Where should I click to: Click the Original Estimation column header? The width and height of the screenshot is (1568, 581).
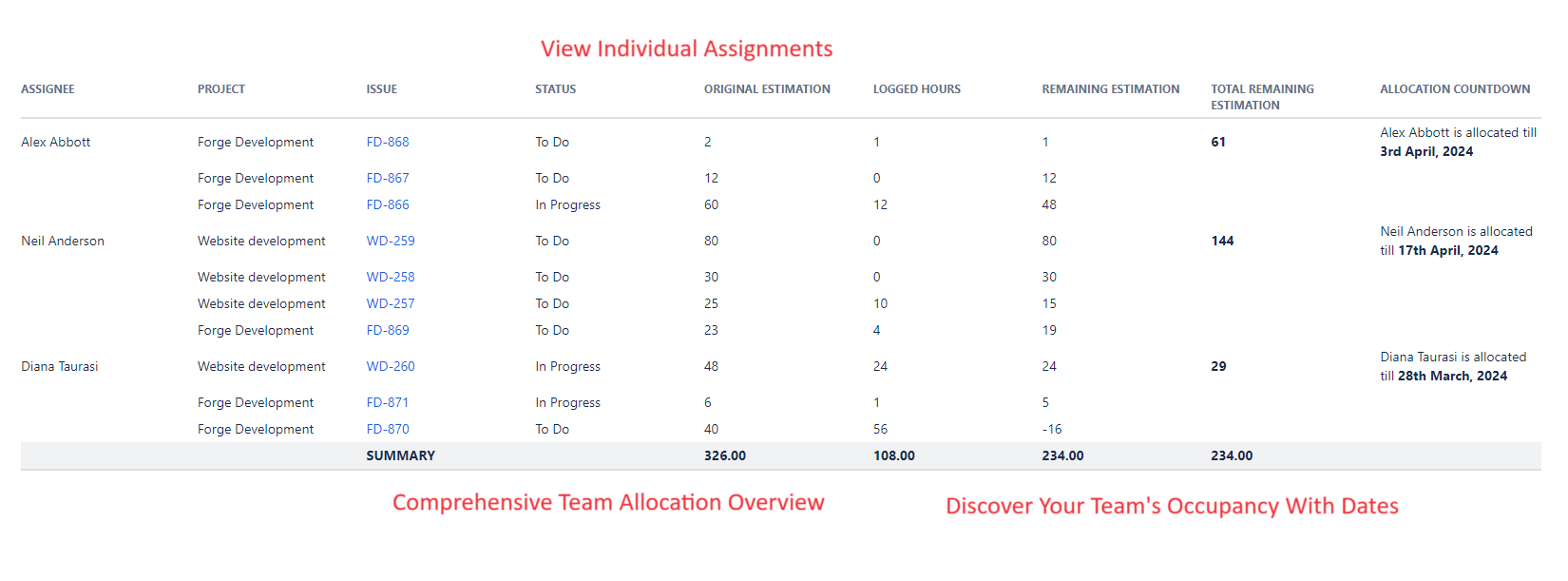[767, 89]
